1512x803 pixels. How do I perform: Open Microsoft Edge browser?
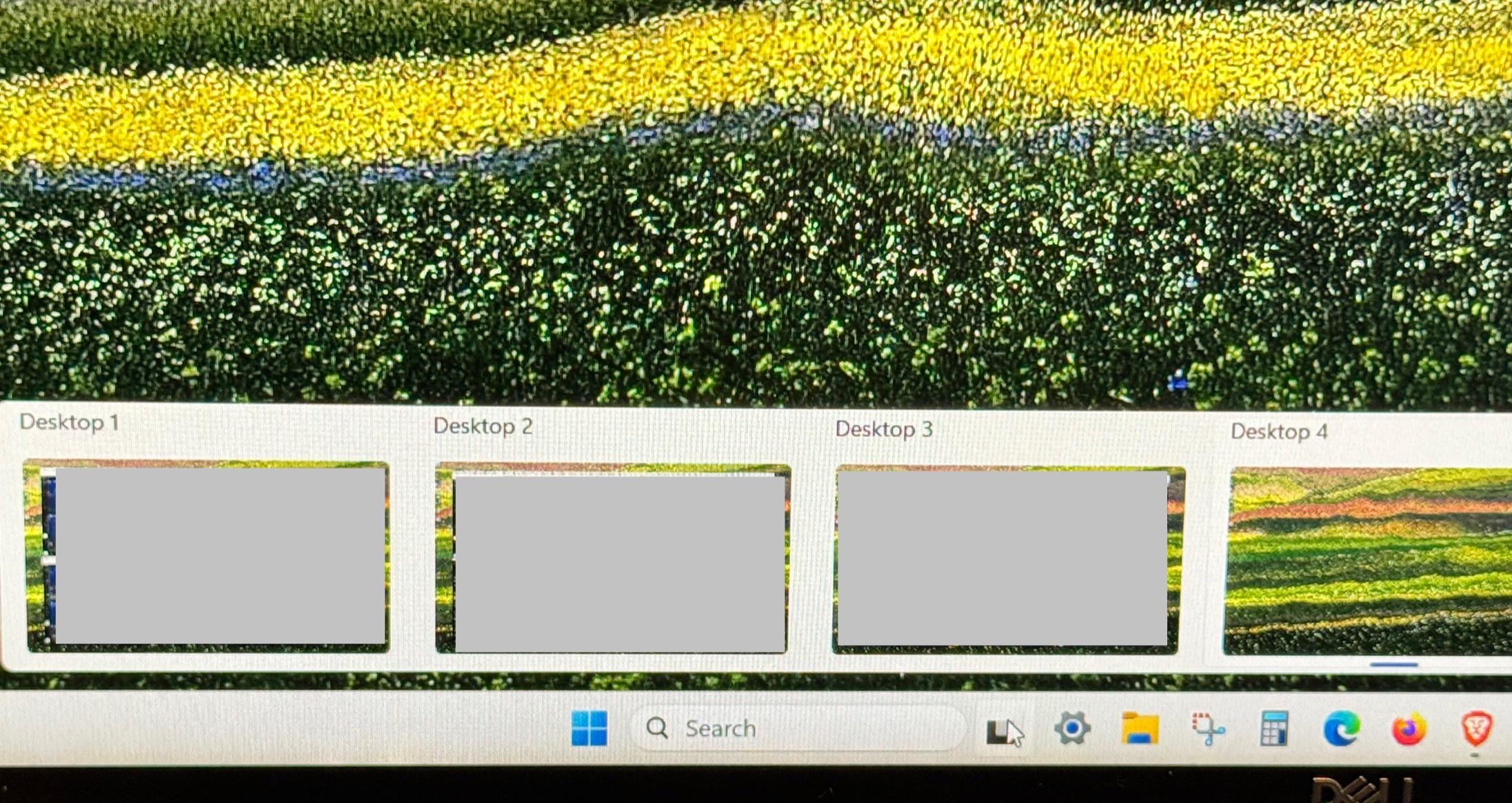coord(1341,728)
